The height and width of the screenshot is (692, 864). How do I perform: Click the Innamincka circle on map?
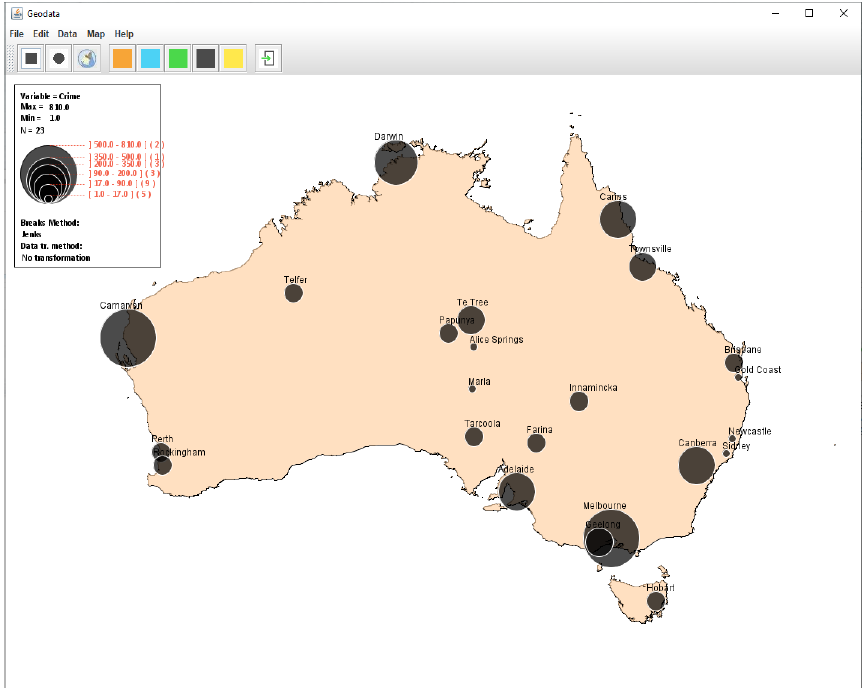(x=579, y=402)
